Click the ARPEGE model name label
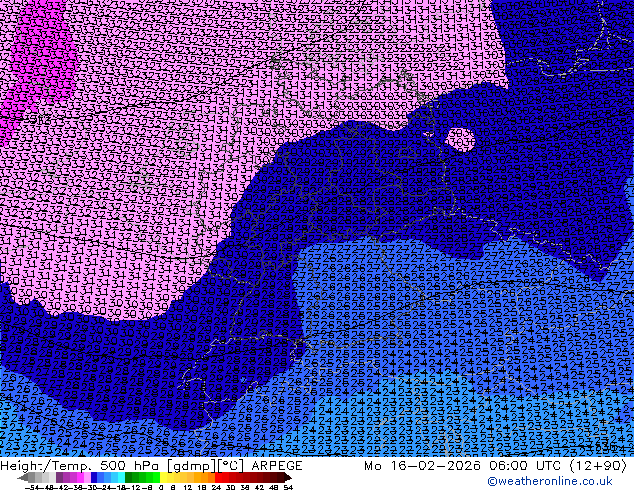The width and height of the screenshot is (634, 490). pos(277,466)
